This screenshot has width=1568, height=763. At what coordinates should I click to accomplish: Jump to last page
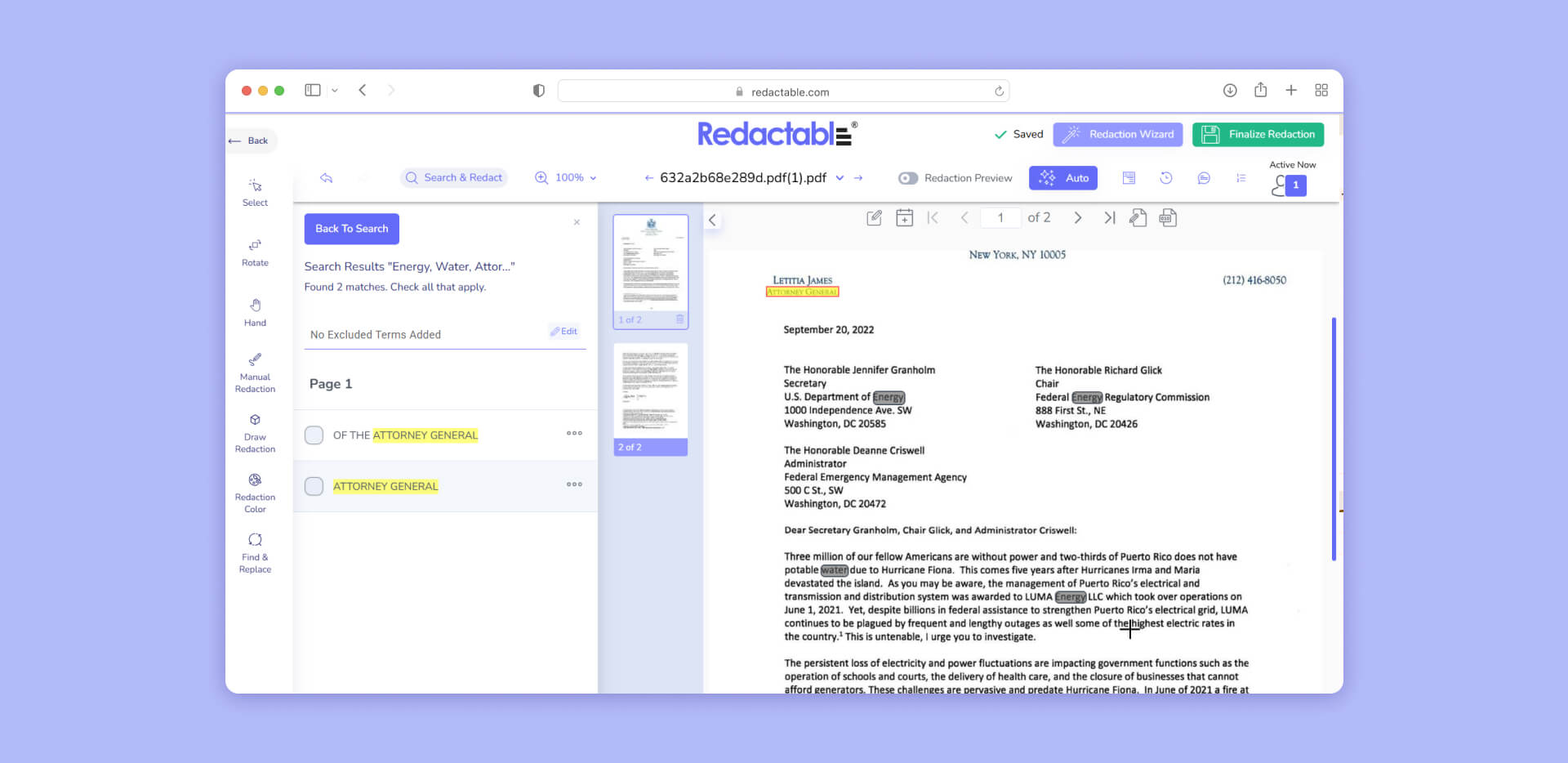(1109, 218)
